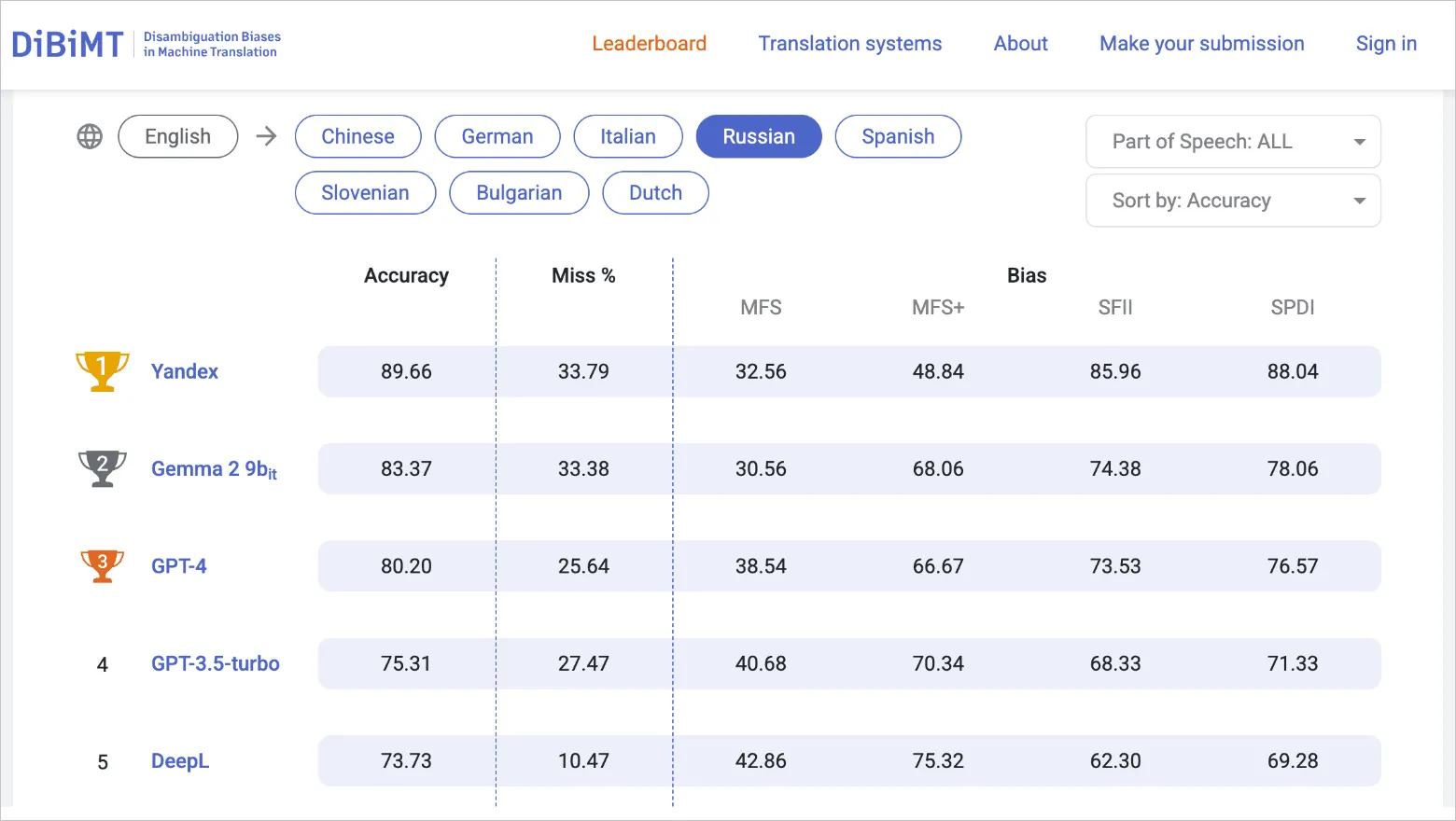Click the globe language icon
This screenshot has height=821, width=1456.
90,136
